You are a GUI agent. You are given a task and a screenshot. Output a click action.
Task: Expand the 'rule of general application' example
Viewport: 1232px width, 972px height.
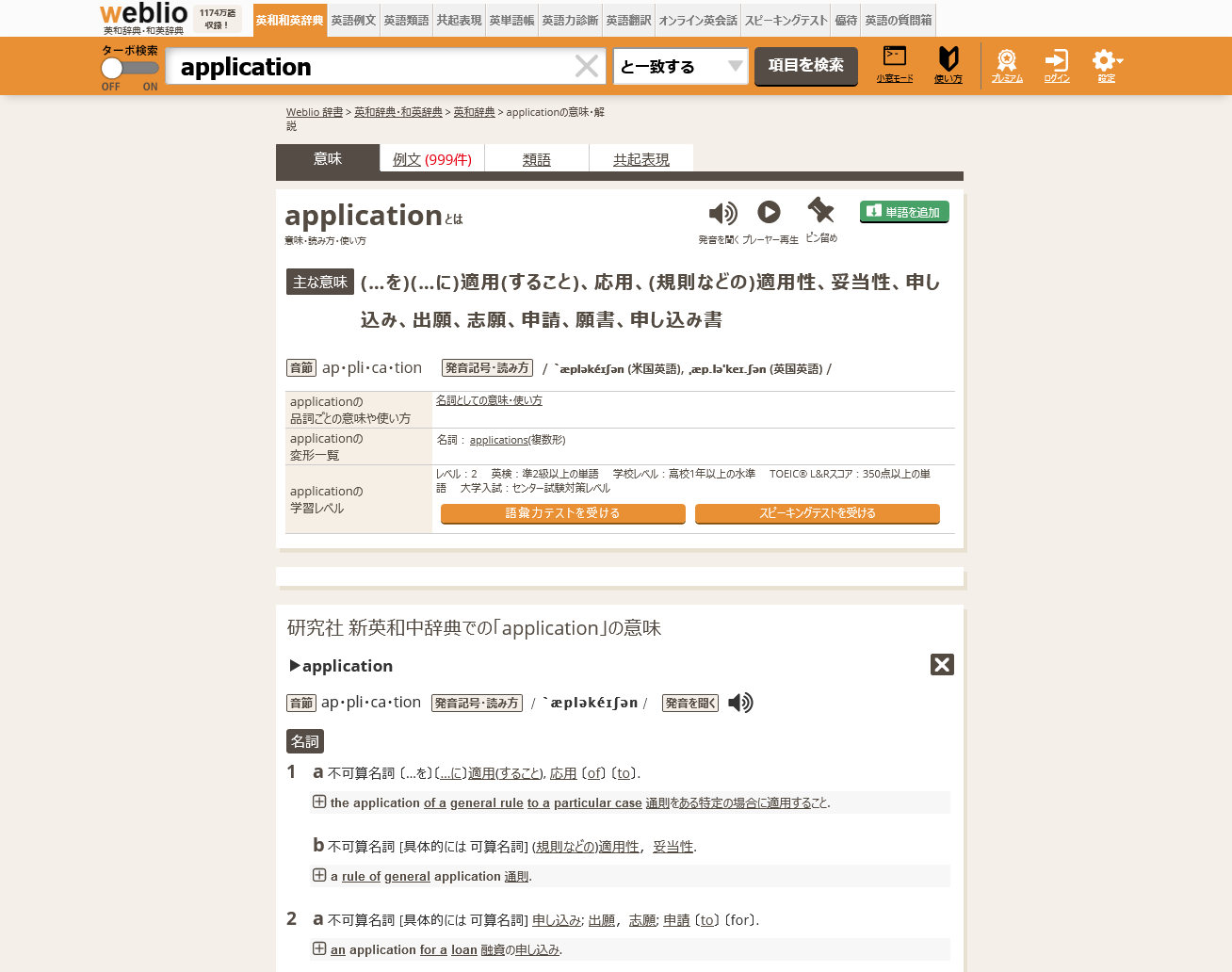click(319, 876)
